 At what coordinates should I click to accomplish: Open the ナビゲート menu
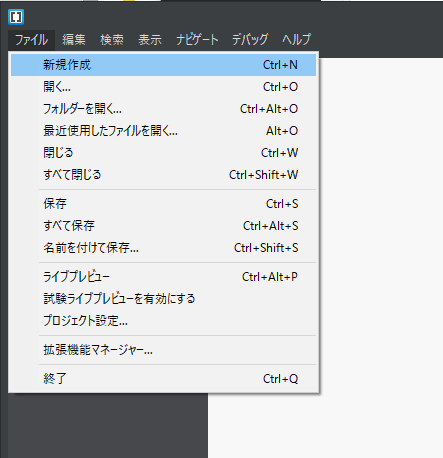coord(197,40)
